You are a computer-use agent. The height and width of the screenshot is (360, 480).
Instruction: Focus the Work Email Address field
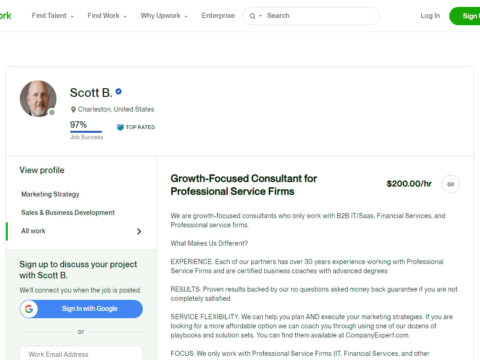tap(81, 354)
